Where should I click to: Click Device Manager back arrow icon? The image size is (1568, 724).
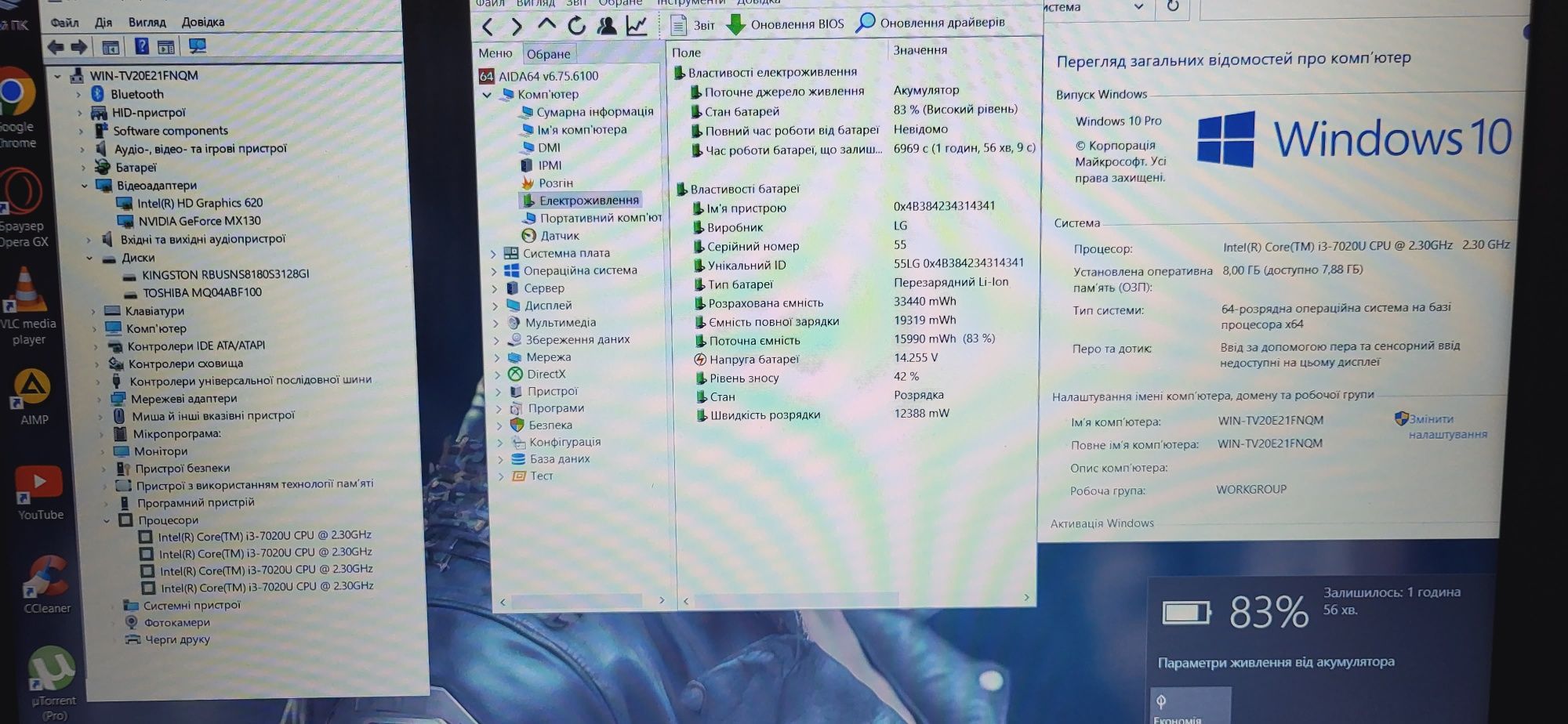[56, 47]
